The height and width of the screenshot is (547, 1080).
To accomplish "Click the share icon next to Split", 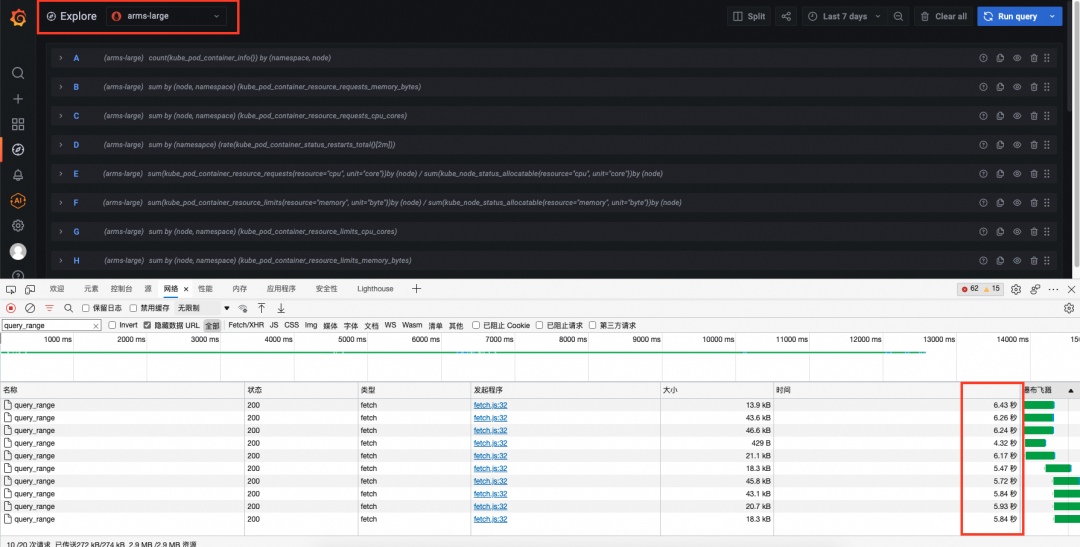I will 786,17.
